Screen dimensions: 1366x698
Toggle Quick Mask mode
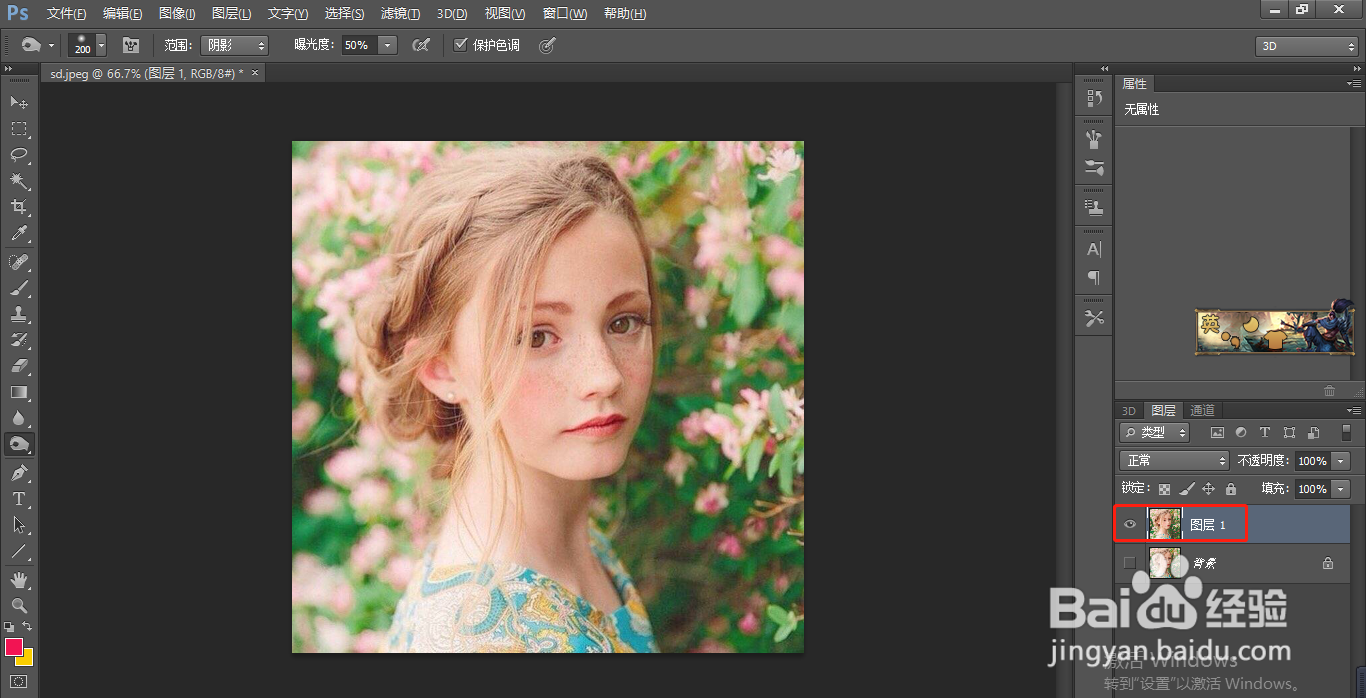19,681
